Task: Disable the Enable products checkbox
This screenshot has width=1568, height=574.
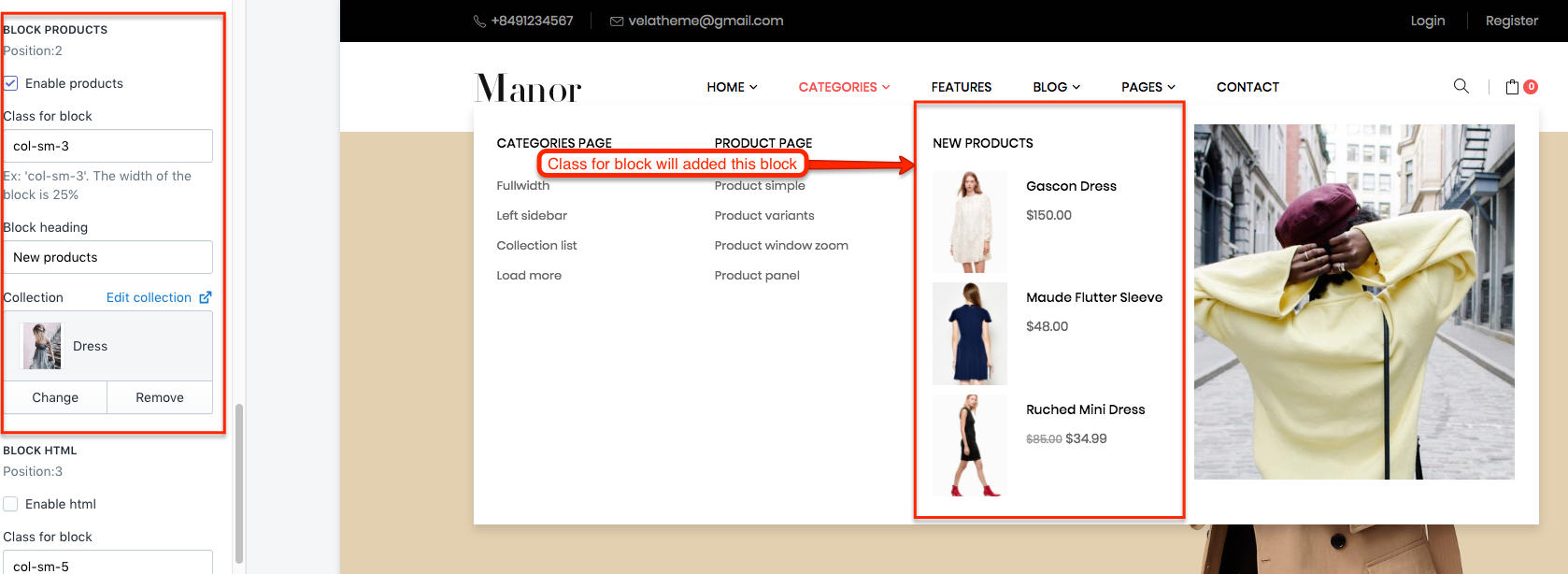Action: [11, 83]
